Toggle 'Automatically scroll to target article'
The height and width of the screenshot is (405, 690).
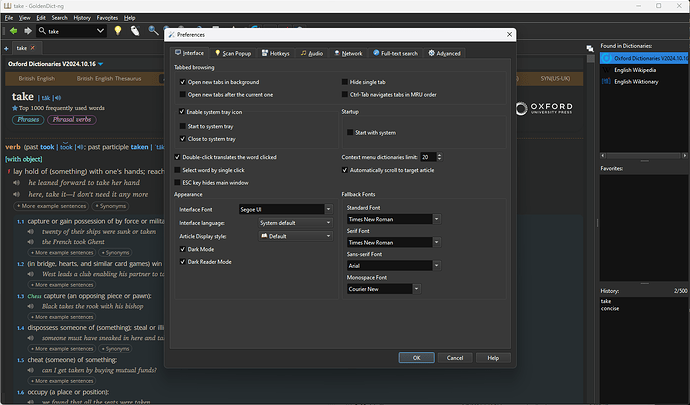(x=345, y=170)
